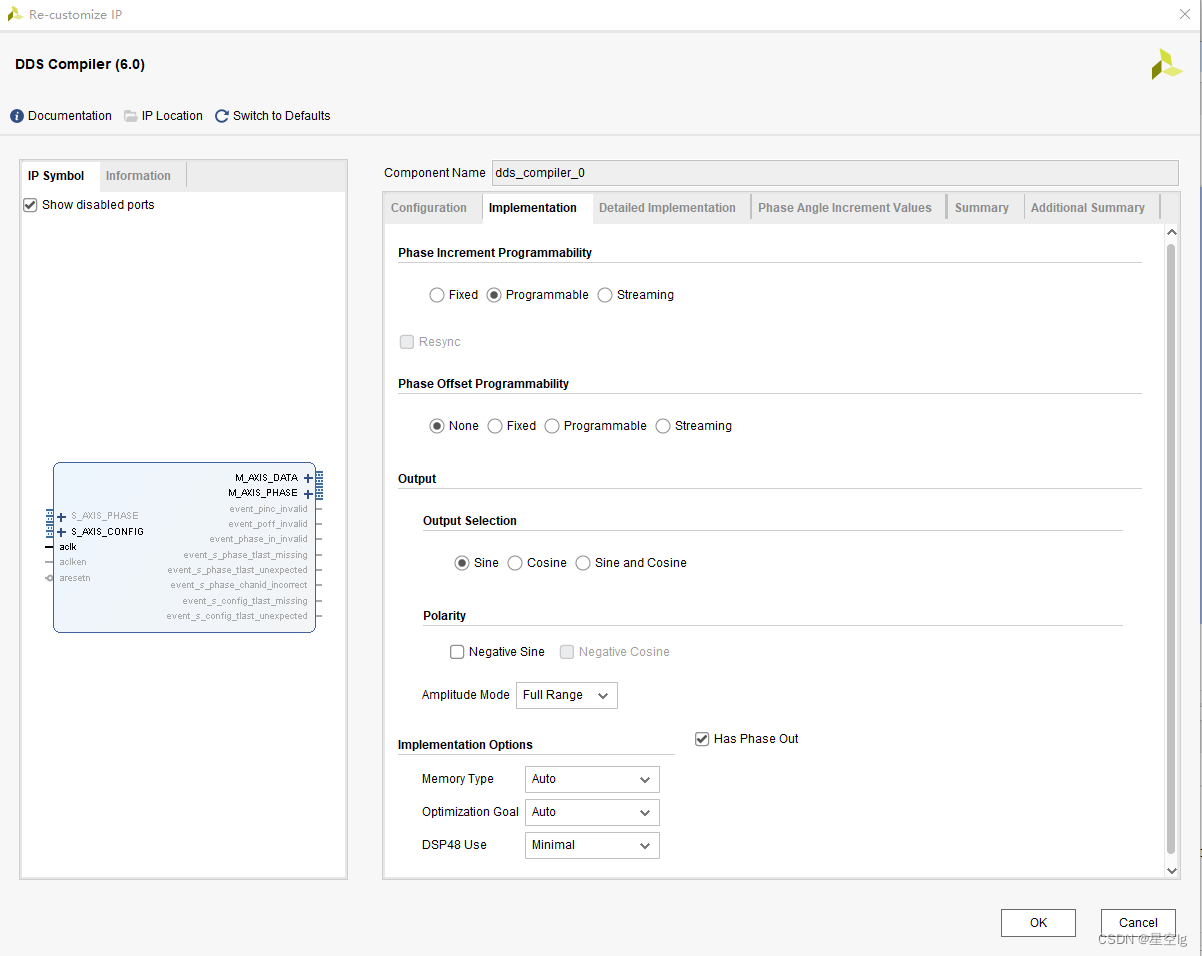Click the aresetn port label
1202x956 pixels.
tap(75, 578)
